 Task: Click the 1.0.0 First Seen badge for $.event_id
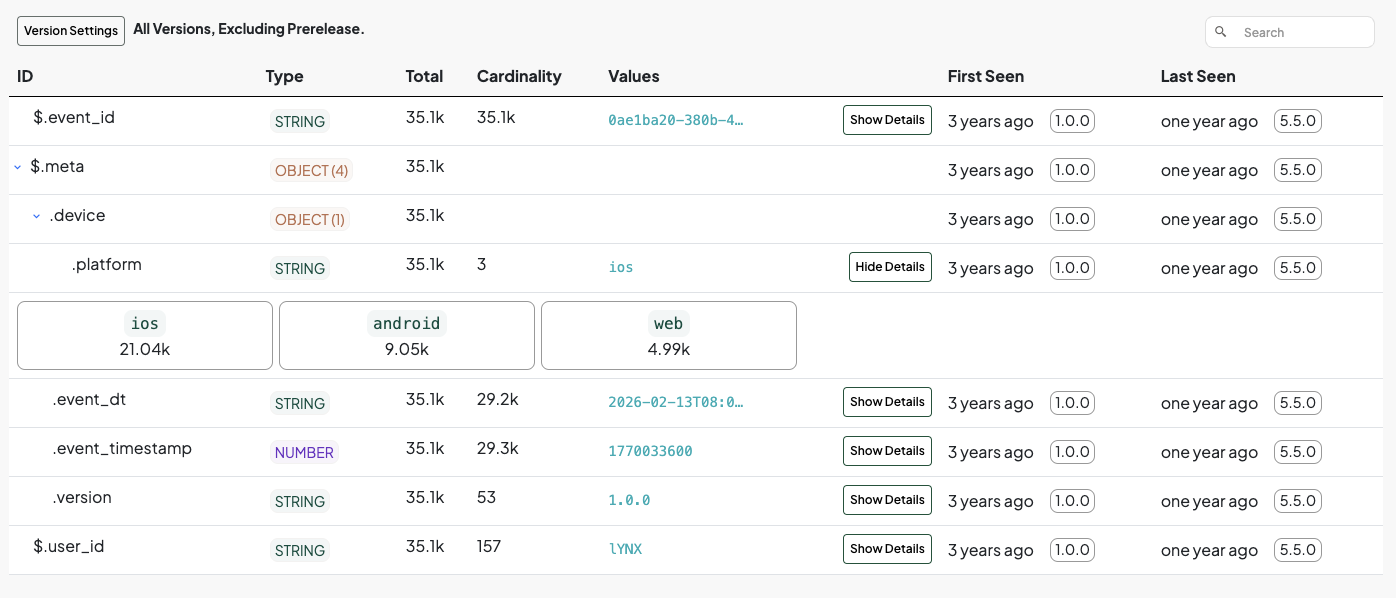coord(1072,120)
